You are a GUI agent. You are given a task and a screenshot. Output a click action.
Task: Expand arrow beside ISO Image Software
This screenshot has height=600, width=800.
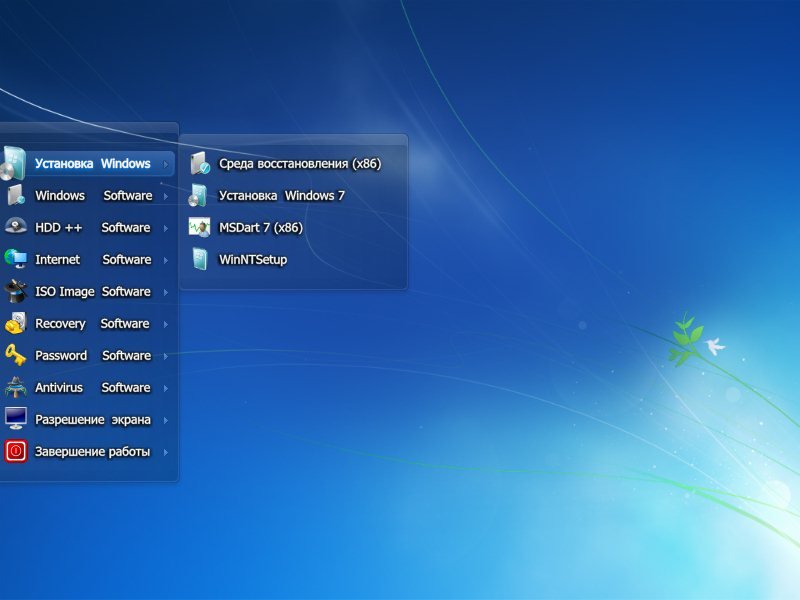point(166,292)
